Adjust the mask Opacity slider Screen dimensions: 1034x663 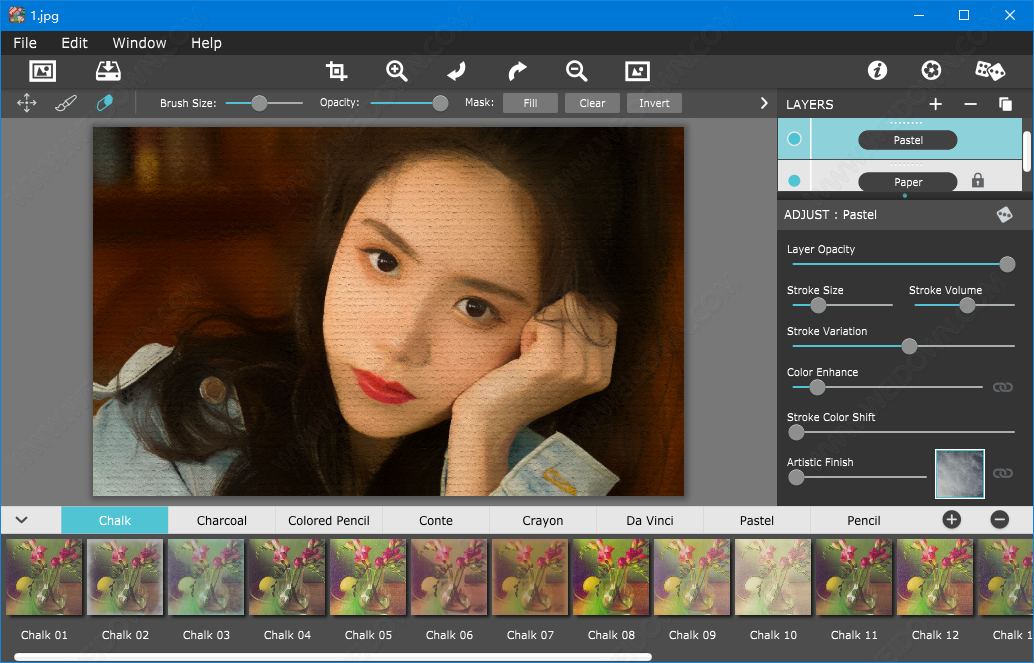[409, 103]
